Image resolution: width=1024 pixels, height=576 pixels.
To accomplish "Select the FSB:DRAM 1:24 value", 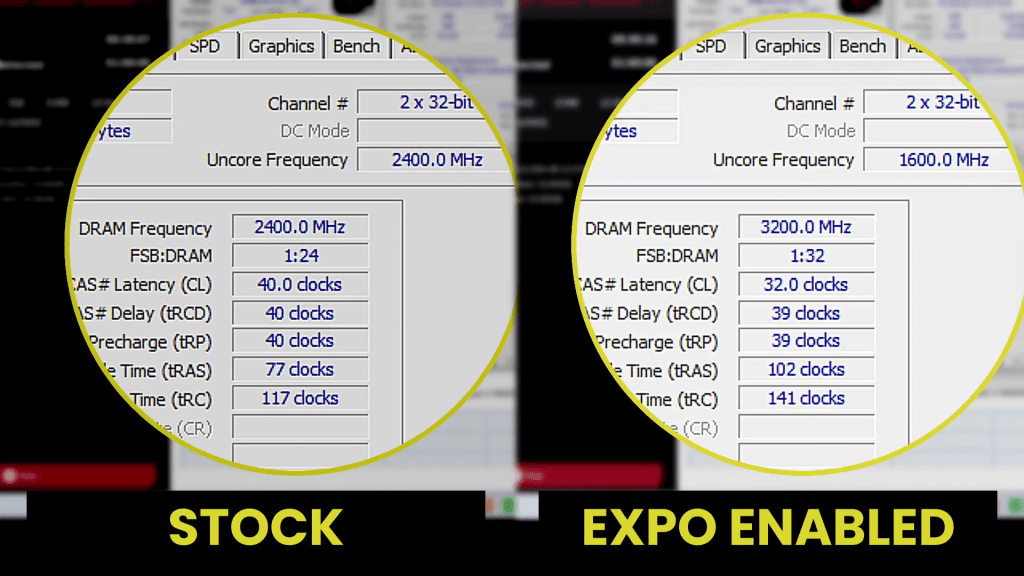I will click(300, 256).
